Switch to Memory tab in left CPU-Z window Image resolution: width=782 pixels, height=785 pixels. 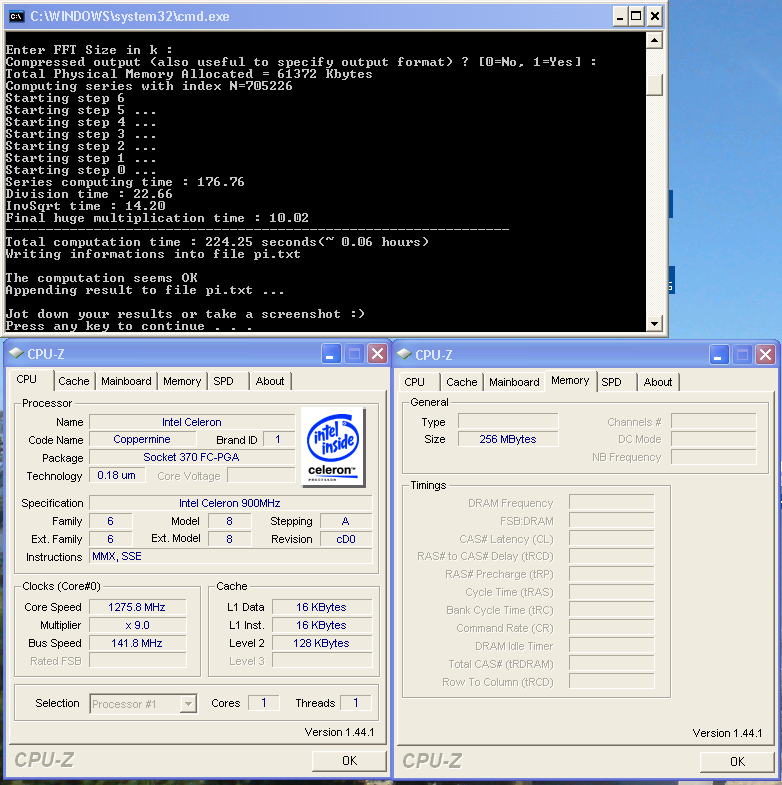point(182,381)
